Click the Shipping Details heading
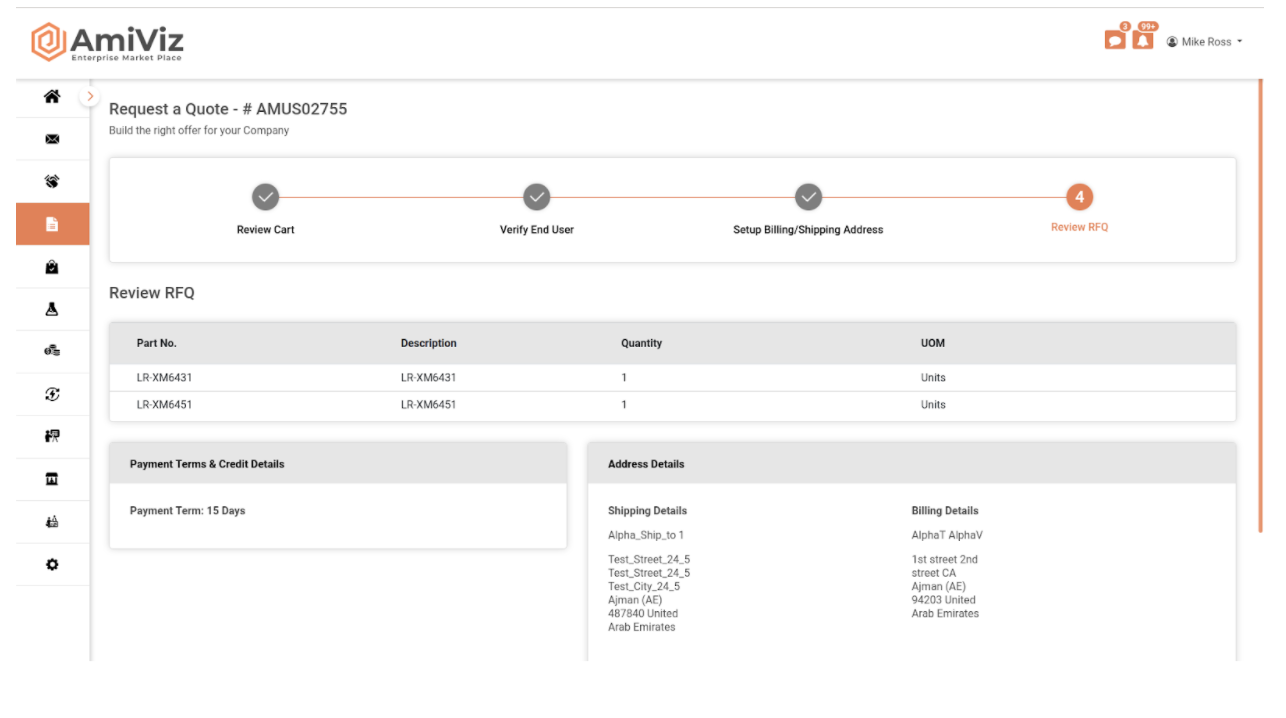The width and height of the screenshot is (1286, 718). 647,511
